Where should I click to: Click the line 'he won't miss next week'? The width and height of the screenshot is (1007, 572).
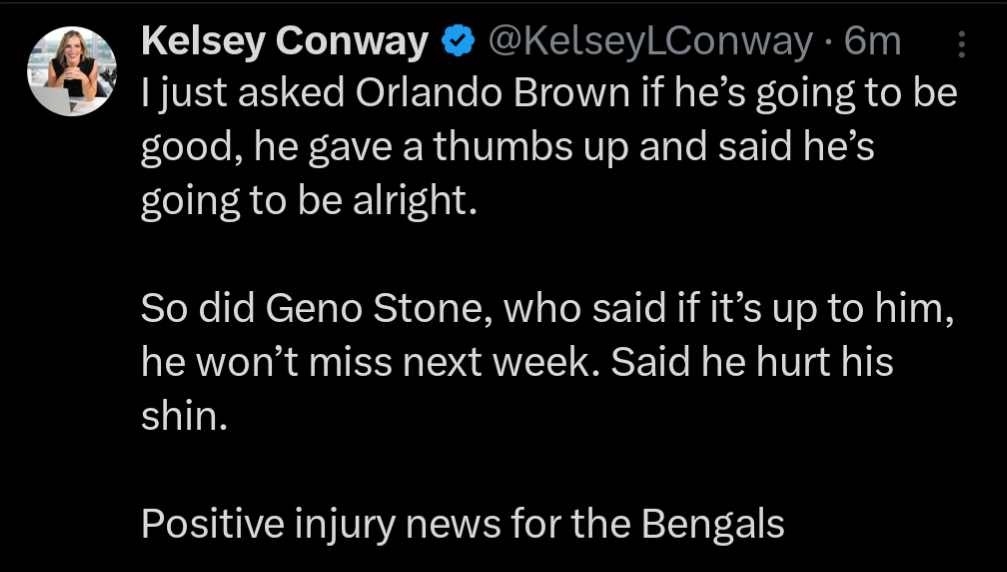click(517, 363)
